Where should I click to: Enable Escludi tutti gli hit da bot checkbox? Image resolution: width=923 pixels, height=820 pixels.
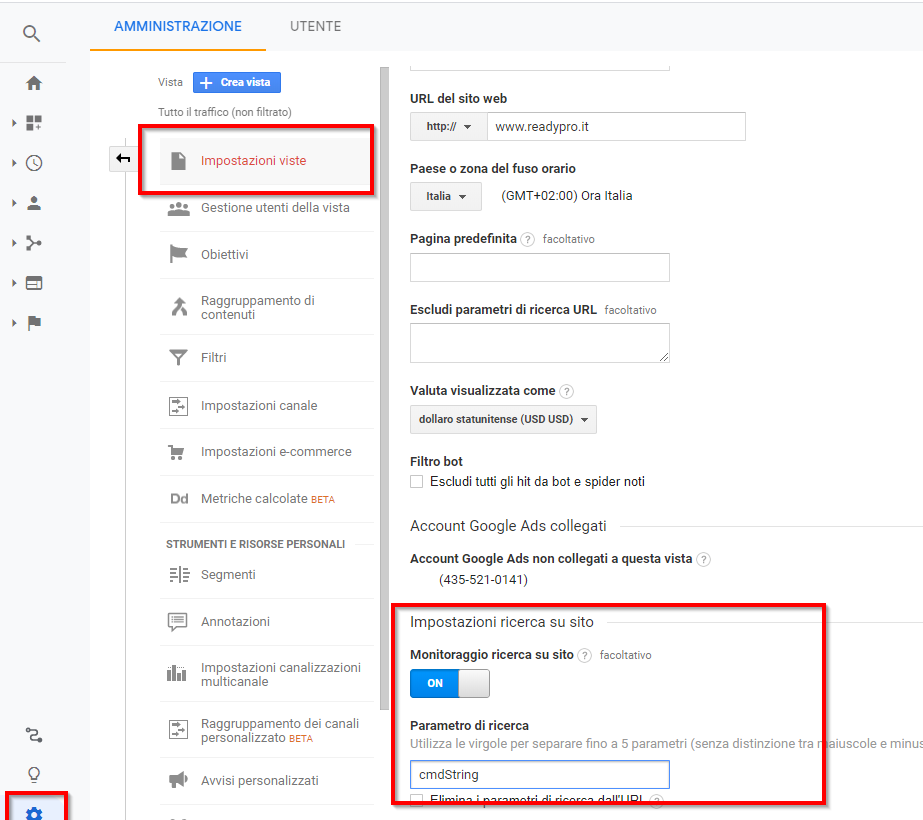coord(417,482)
